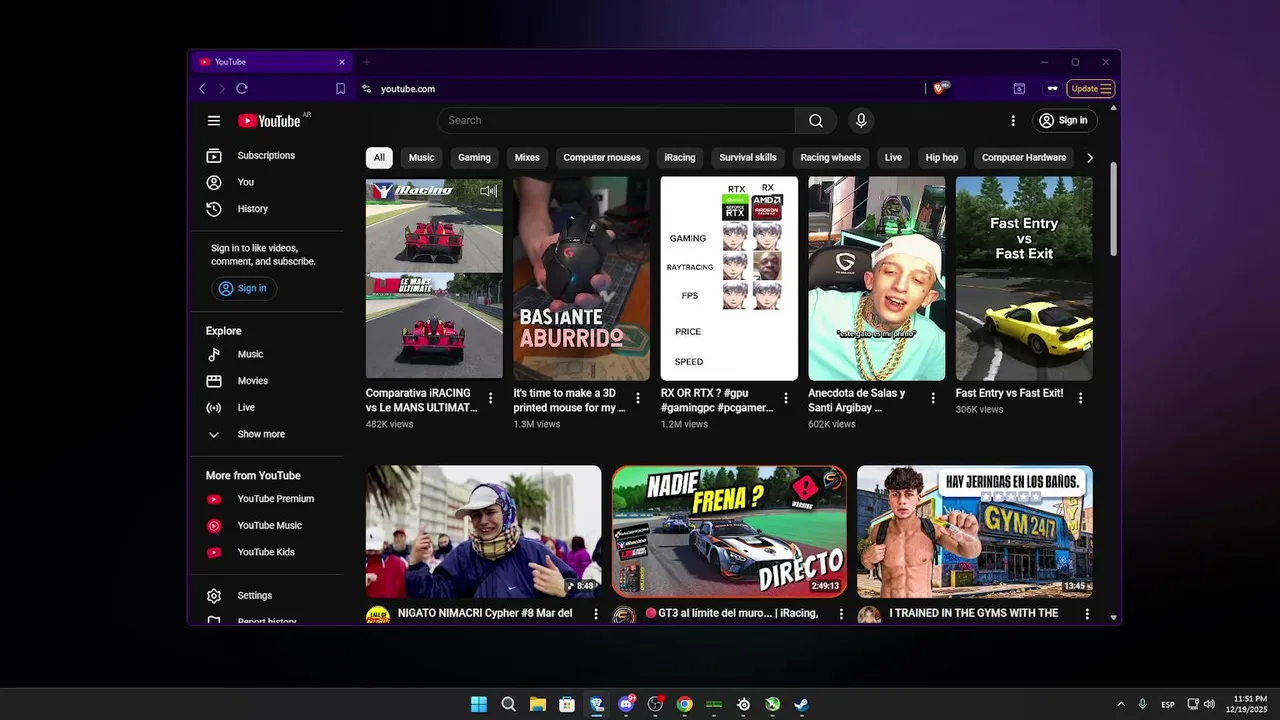Select the Computer mouses filter chip
The image size is (1280, 720).
[602, 158]
